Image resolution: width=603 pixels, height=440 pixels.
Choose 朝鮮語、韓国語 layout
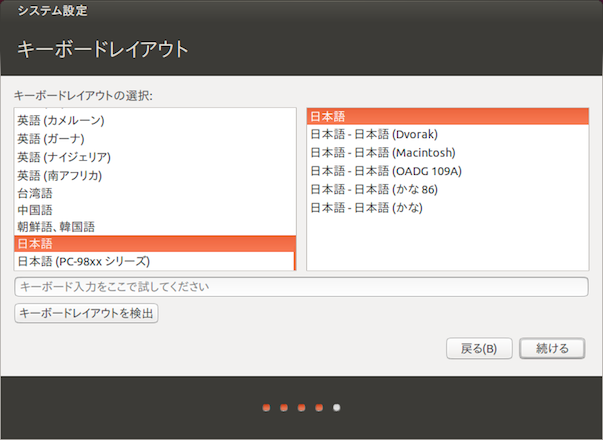click(55, 227)
